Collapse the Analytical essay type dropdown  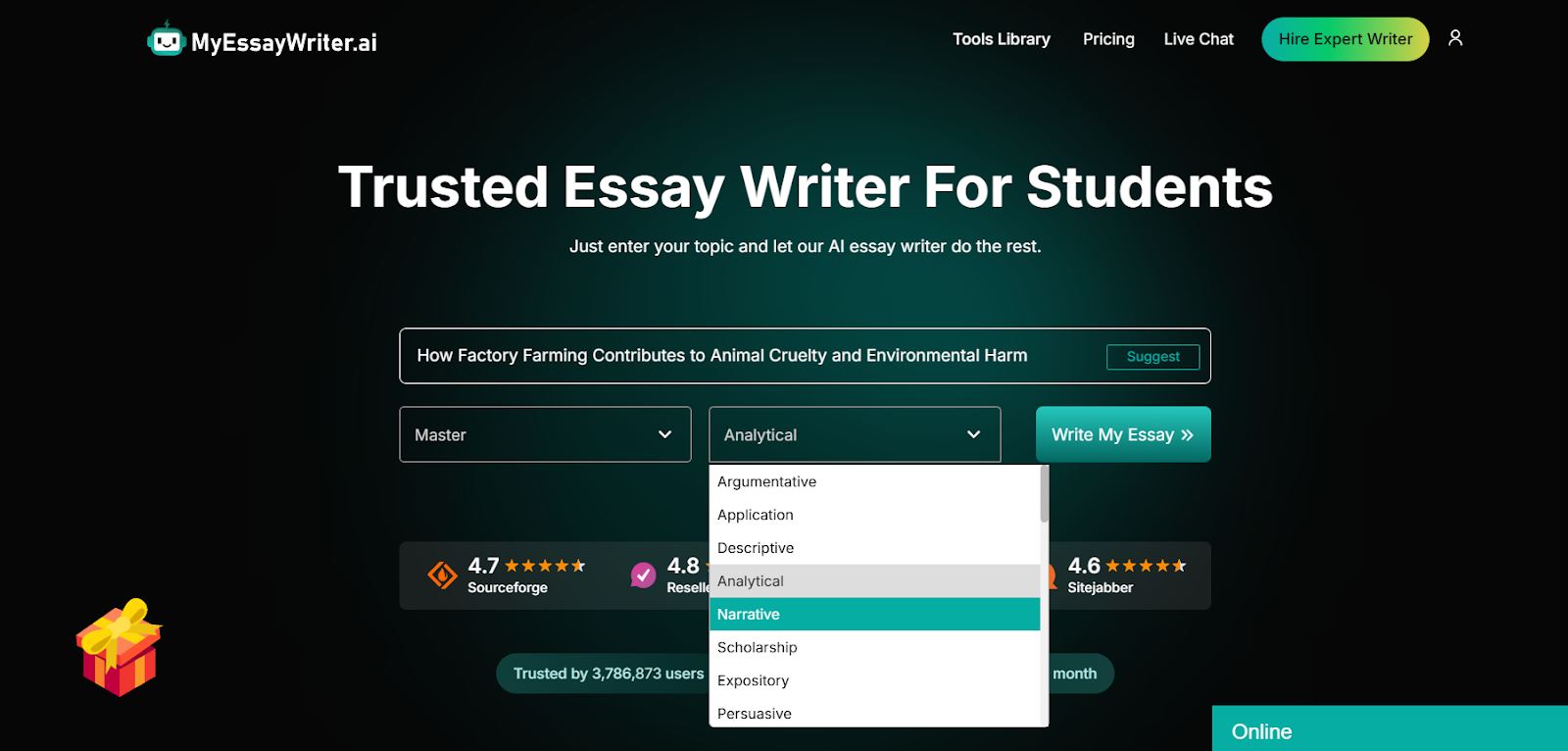coord(855,434)
